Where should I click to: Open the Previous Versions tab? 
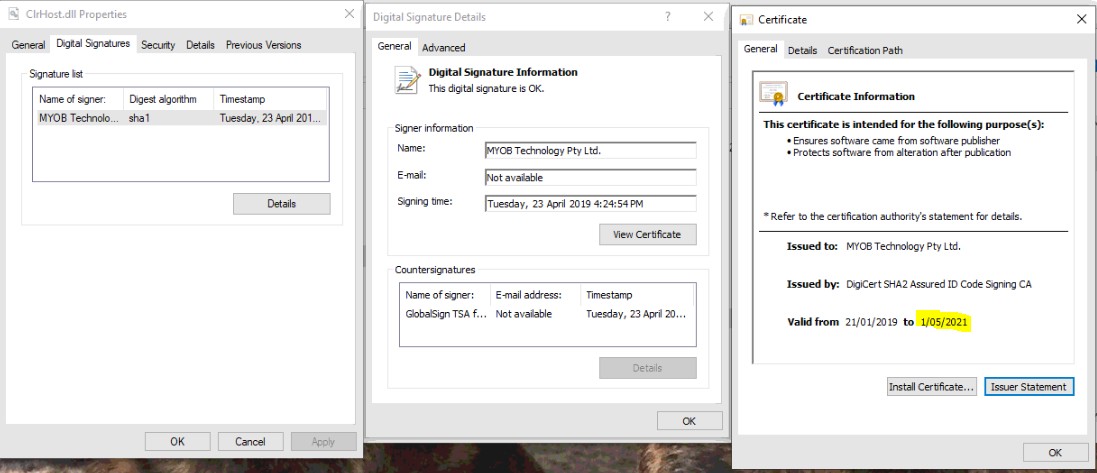[263, 45]
